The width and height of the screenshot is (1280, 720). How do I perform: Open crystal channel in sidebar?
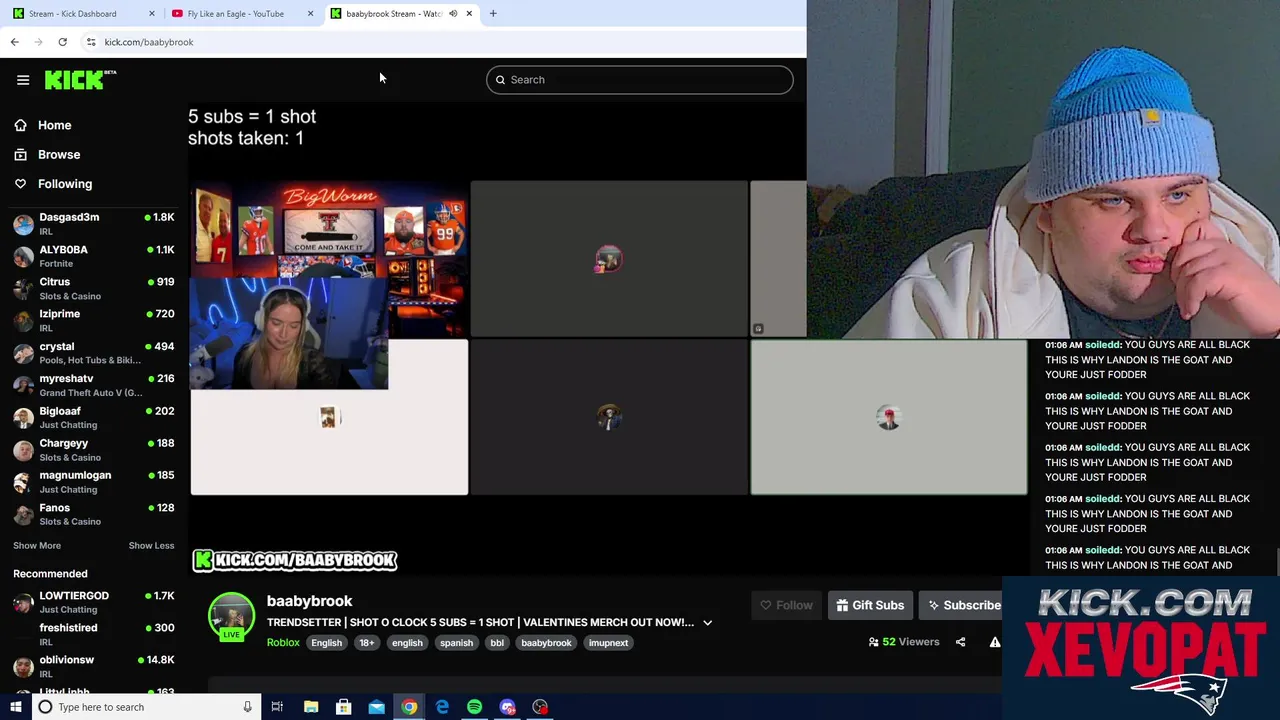click(x=93, y=353)
